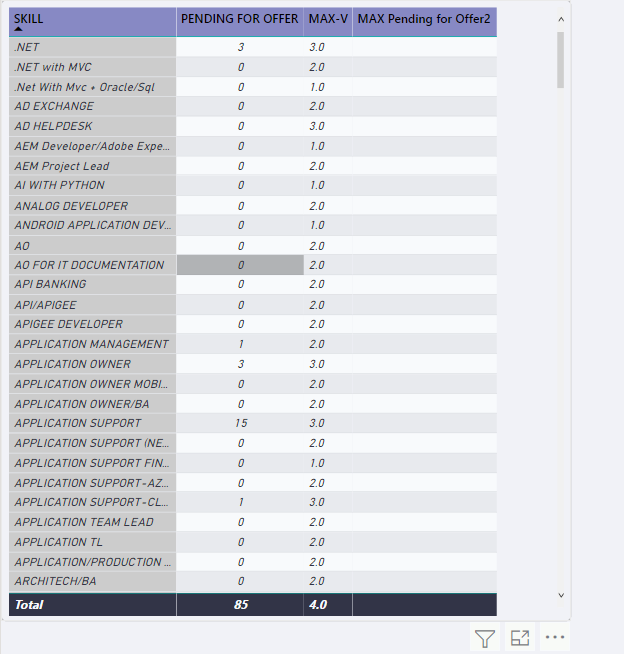The width and height of the screenshot is (624, 654).
Task: Select the APPLICATION OWNER MOBI... row
Action: [x=253, y=384]
